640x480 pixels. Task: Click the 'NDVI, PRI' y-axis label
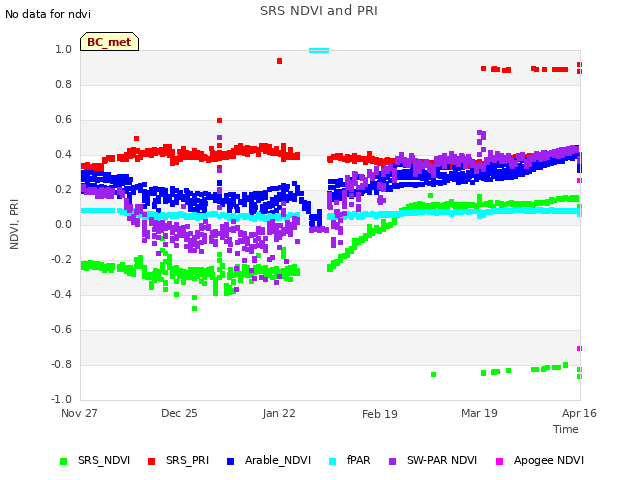click(14, 224)
